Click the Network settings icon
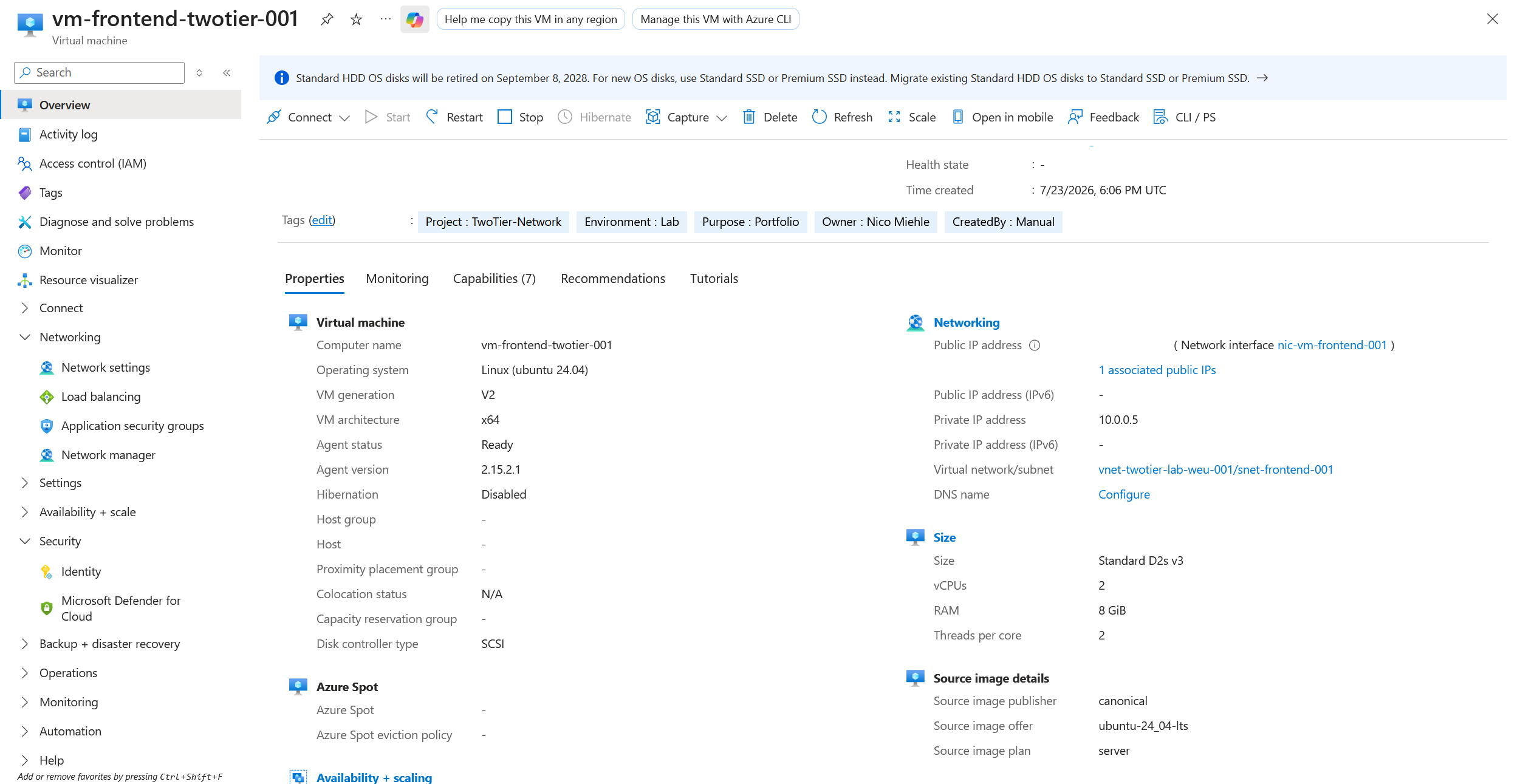The image size is (1520, 784). [x=47, y=368]
